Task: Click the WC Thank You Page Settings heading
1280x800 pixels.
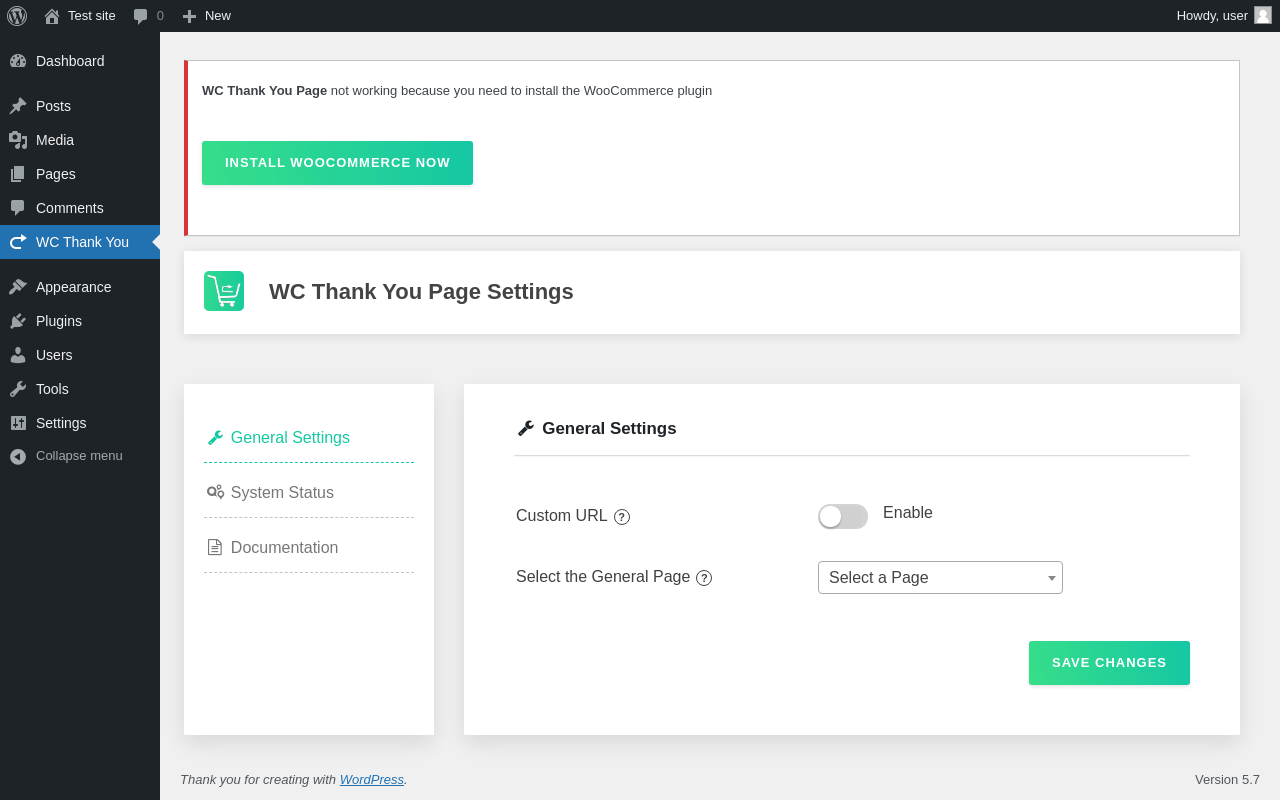Action: click(421, 292)
